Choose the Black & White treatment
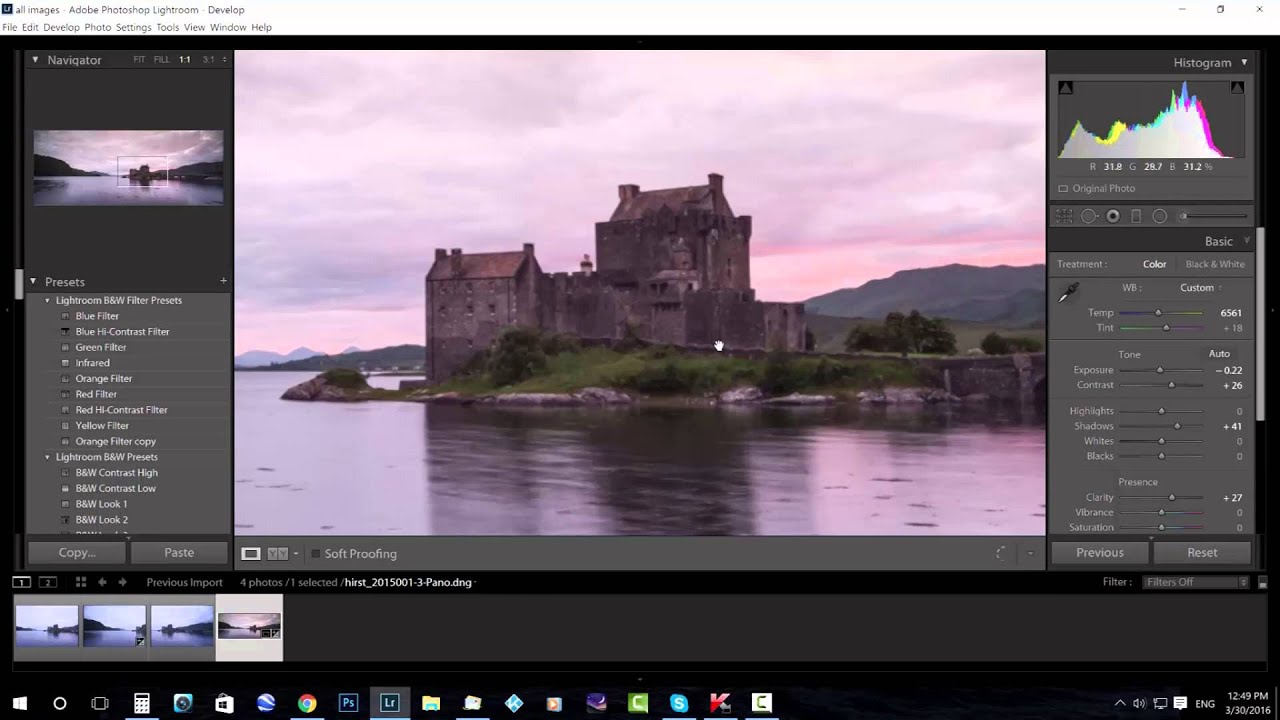The width and height of the screenshot is (1280, 720). [1215, 264]
